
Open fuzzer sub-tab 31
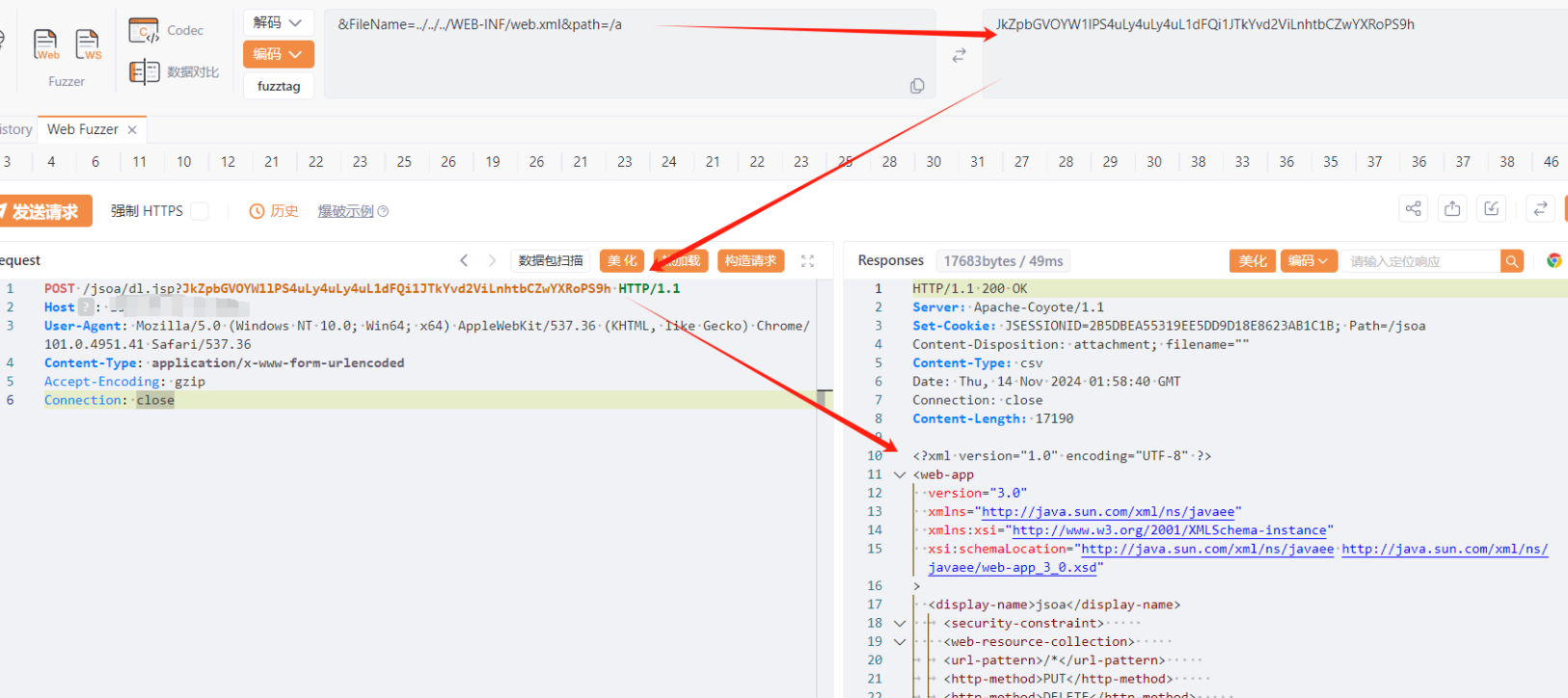pyautogui.click(x=978, y=162)
